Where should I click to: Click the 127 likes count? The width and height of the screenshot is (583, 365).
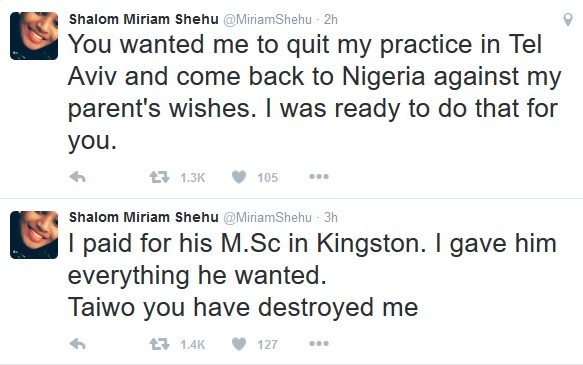[267, 345]
